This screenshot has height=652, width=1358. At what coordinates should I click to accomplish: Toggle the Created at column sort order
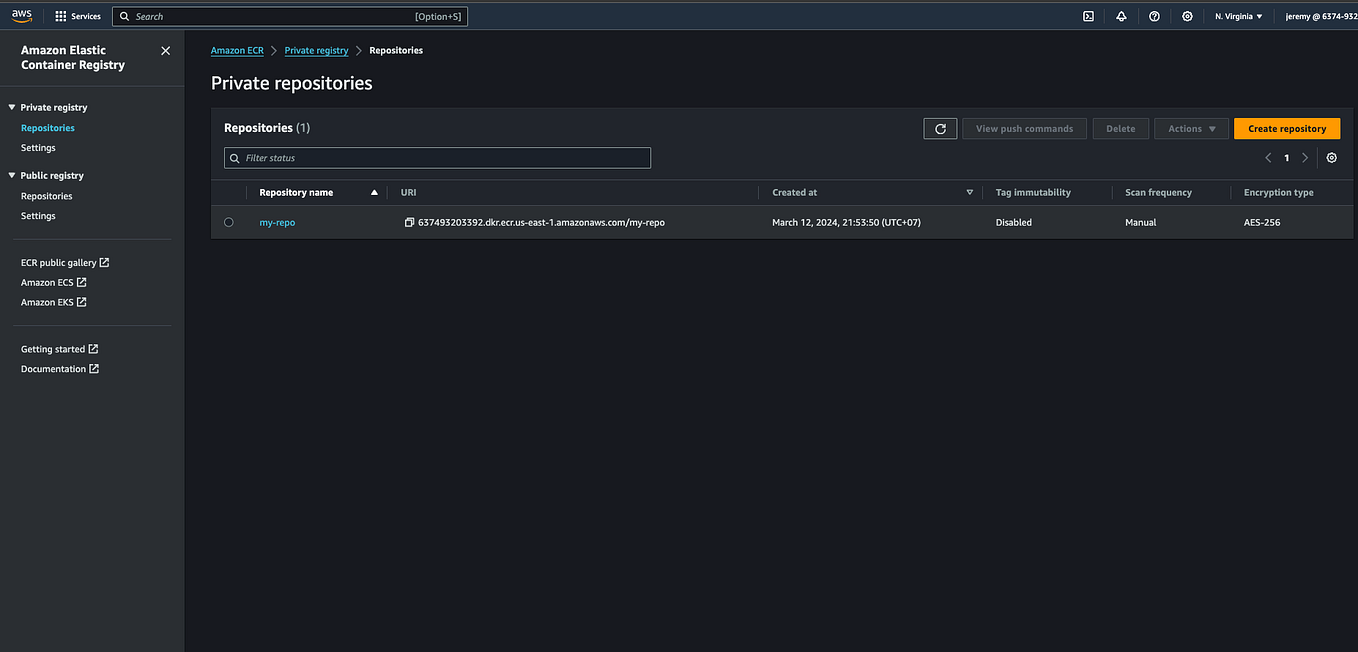(969, 191)
